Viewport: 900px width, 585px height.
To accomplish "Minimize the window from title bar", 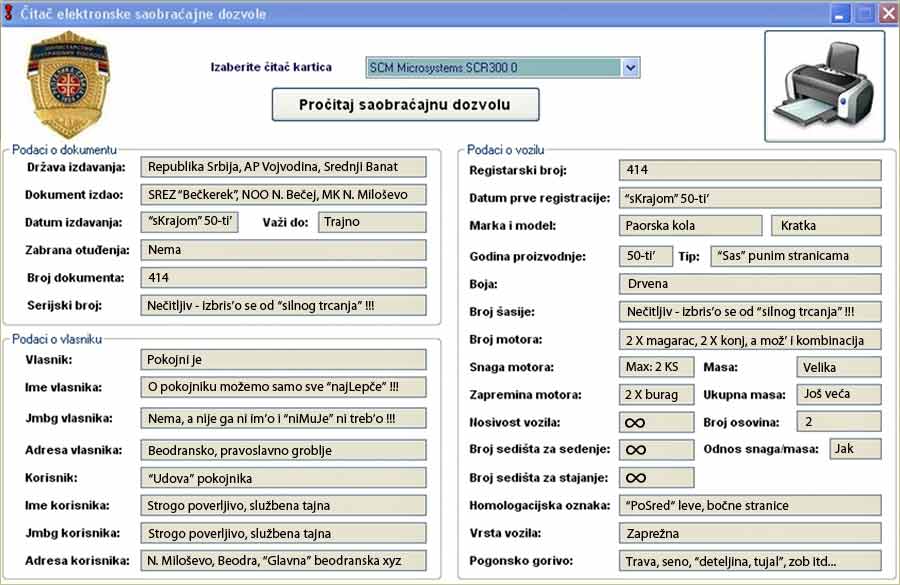I will [x=840, y=14].
